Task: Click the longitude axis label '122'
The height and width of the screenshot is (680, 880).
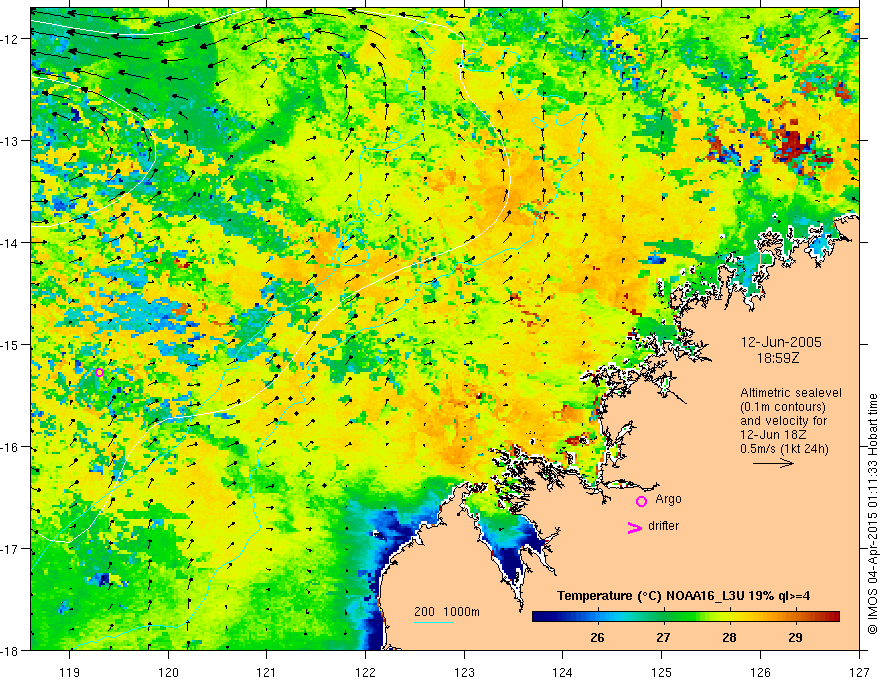Action: click(365, 672)
